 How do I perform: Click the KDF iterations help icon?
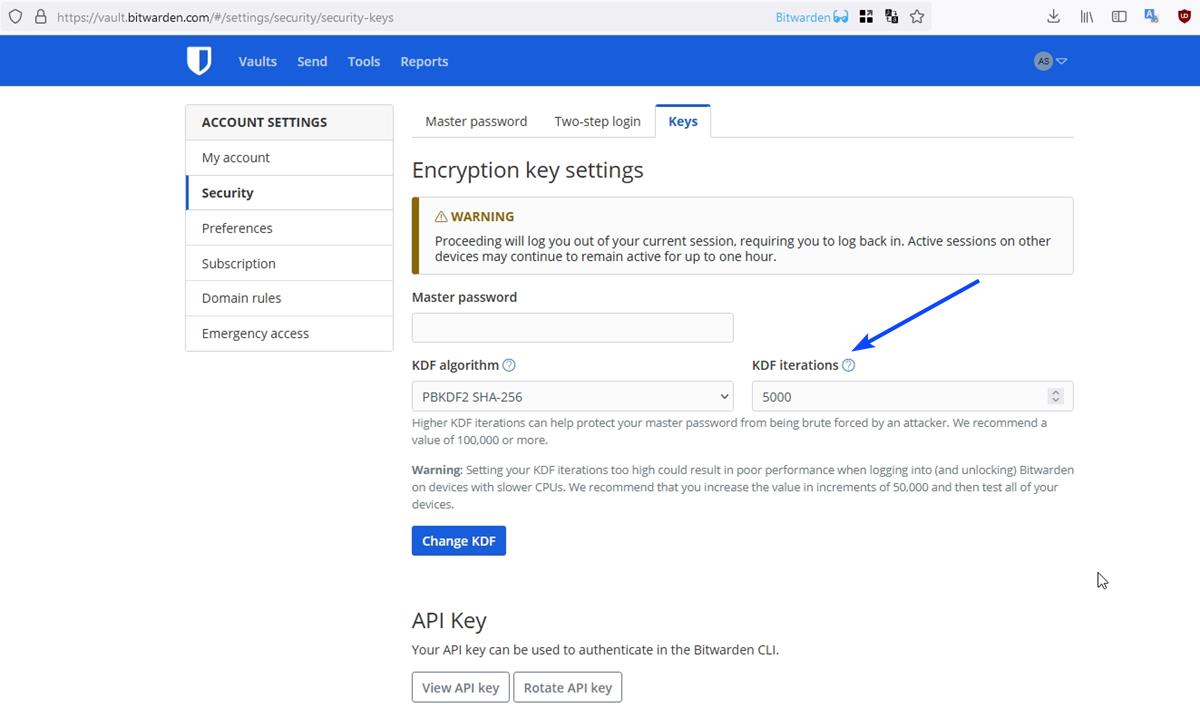(x=848, y=366)
